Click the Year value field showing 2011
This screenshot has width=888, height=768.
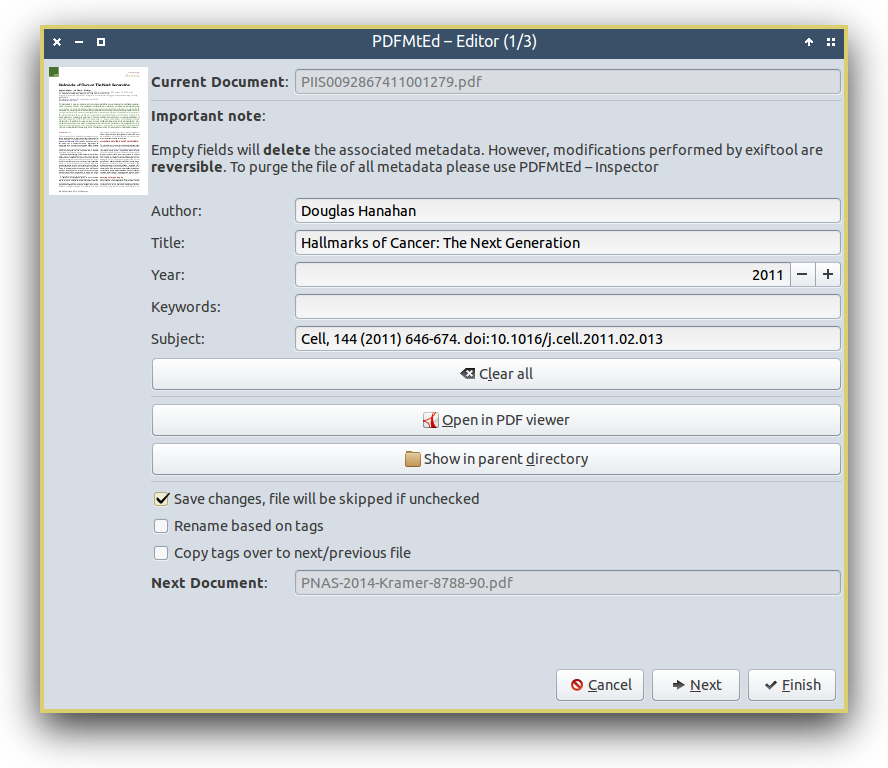pos(543,275)
